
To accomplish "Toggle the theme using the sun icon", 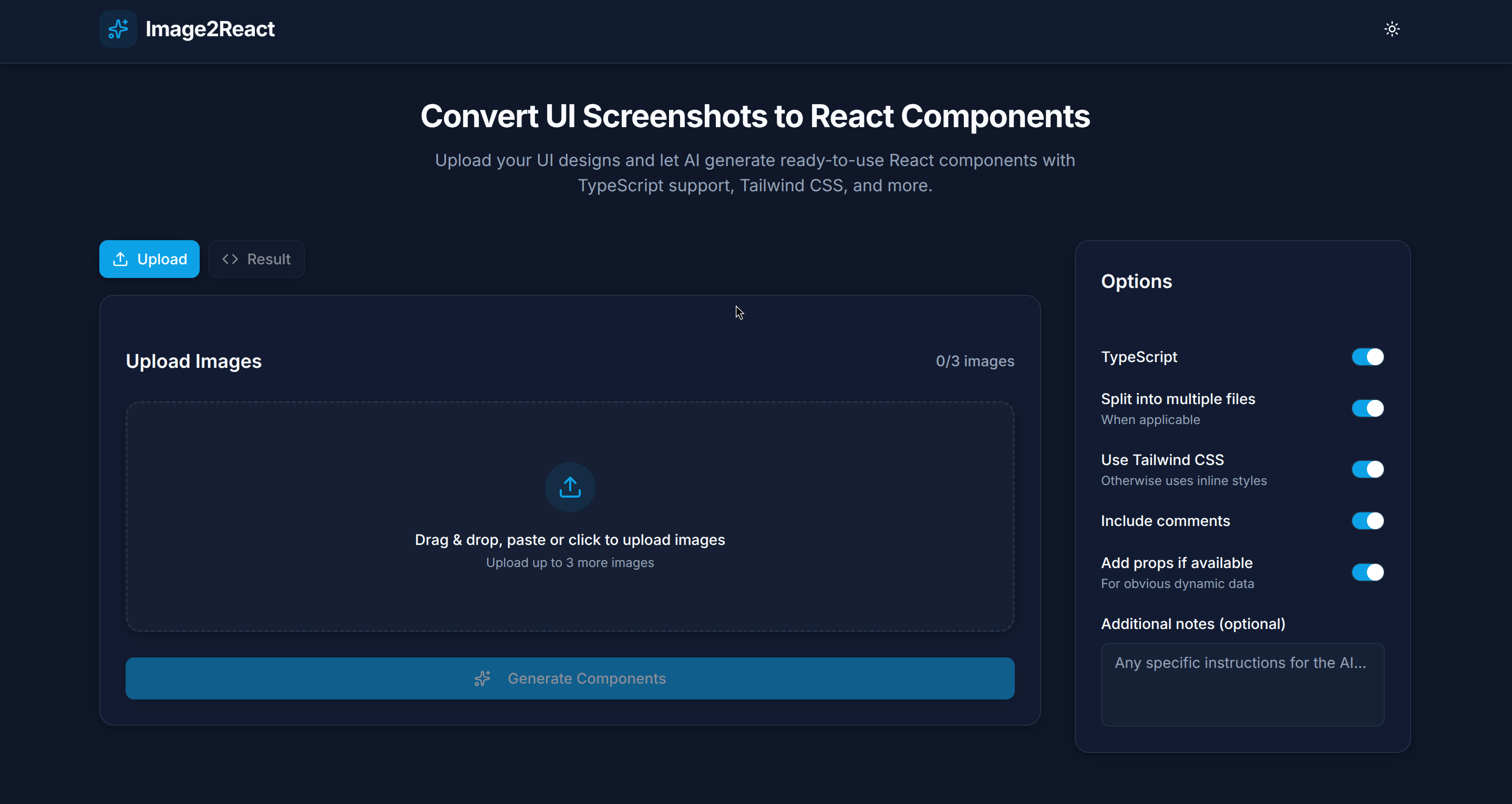I will (1392, 29).
